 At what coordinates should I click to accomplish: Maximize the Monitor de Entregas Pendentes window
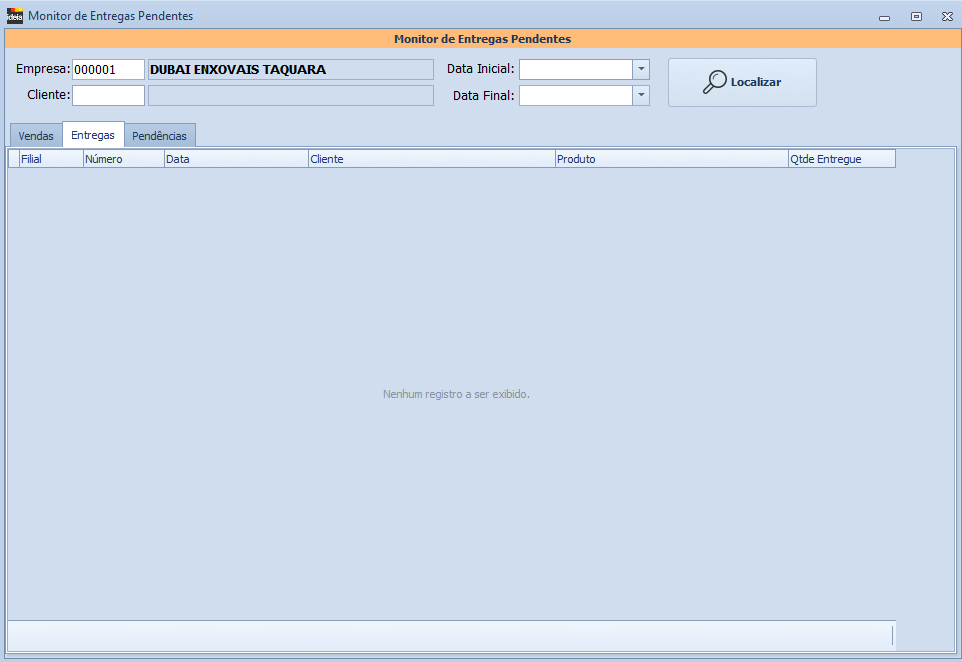point(916,16)
